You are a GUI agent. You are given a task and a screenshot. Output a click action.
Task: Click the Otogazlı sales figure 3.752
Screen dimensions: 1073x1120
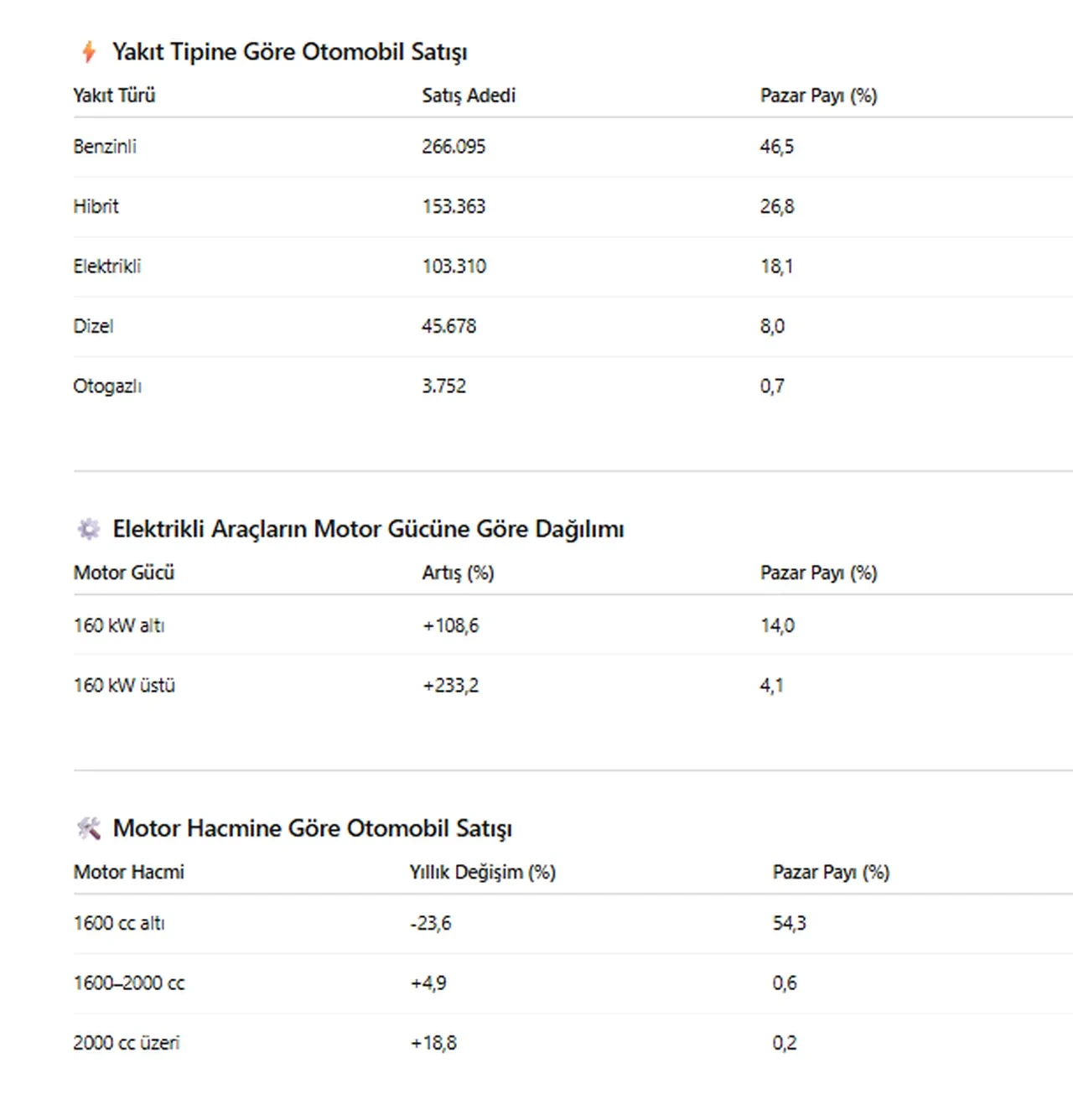(443, 386)
